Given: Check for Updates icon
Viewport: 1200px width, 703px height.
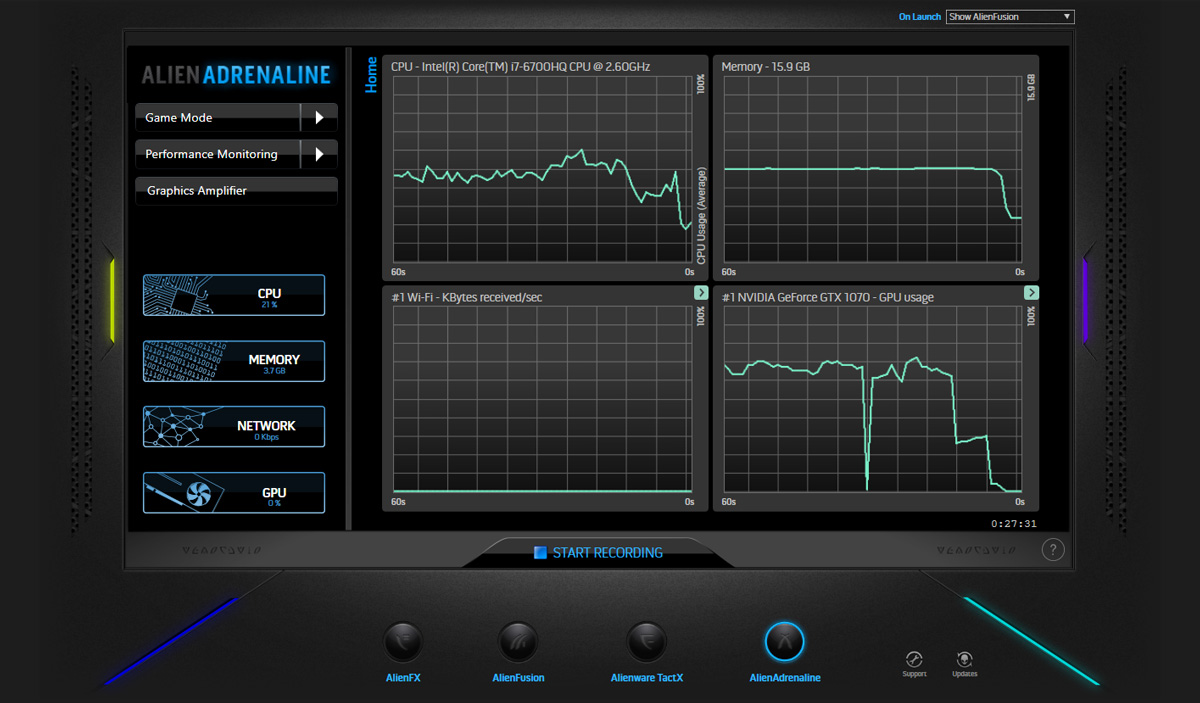Looking at the screenshot, I should tap(964, 660).
